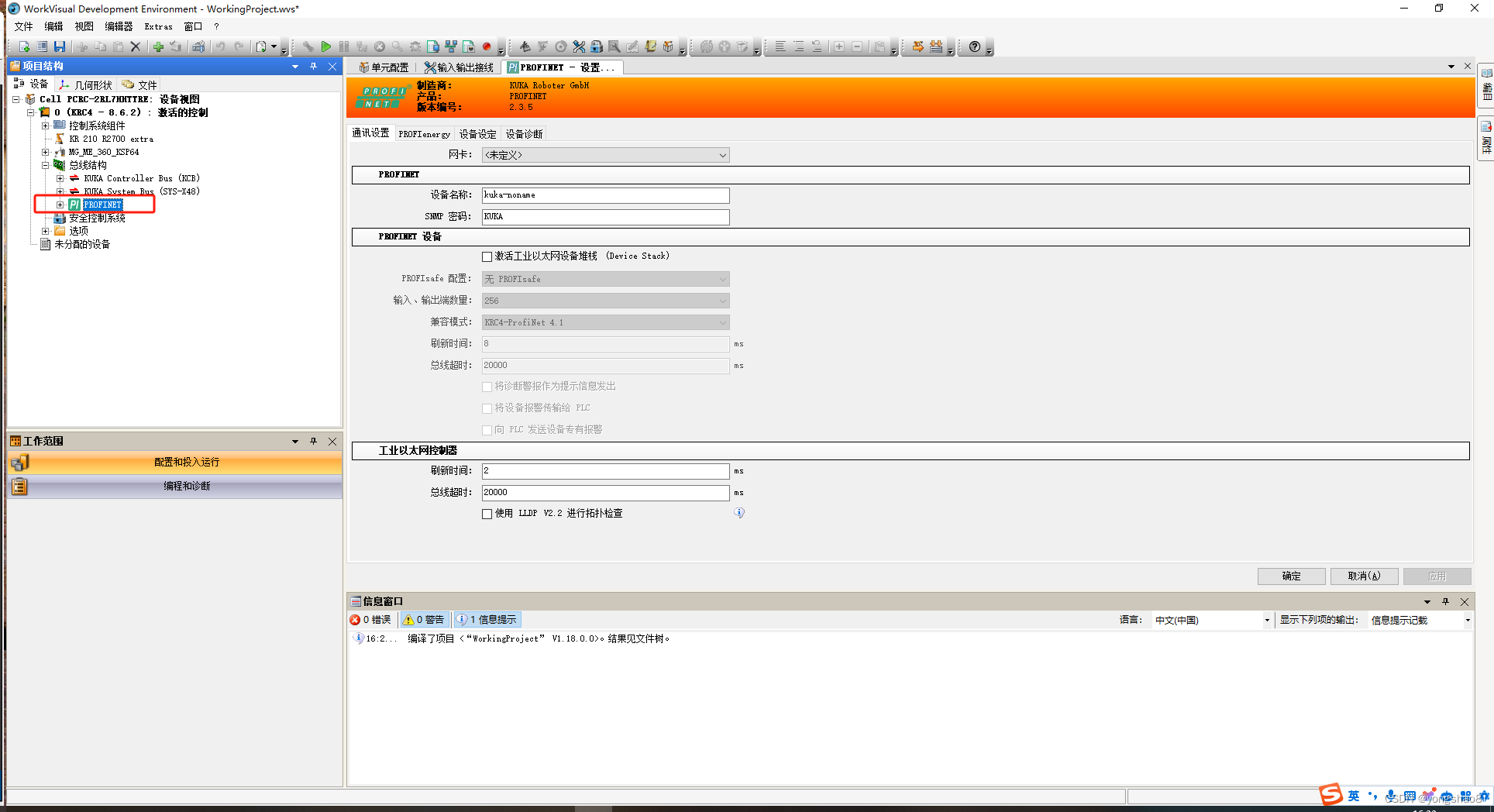Viewport: 1494px width, 812px height.
Task: Click the orange arrows deploy toolbar icon
Action: pyautogui.click(x=918, y=46)
